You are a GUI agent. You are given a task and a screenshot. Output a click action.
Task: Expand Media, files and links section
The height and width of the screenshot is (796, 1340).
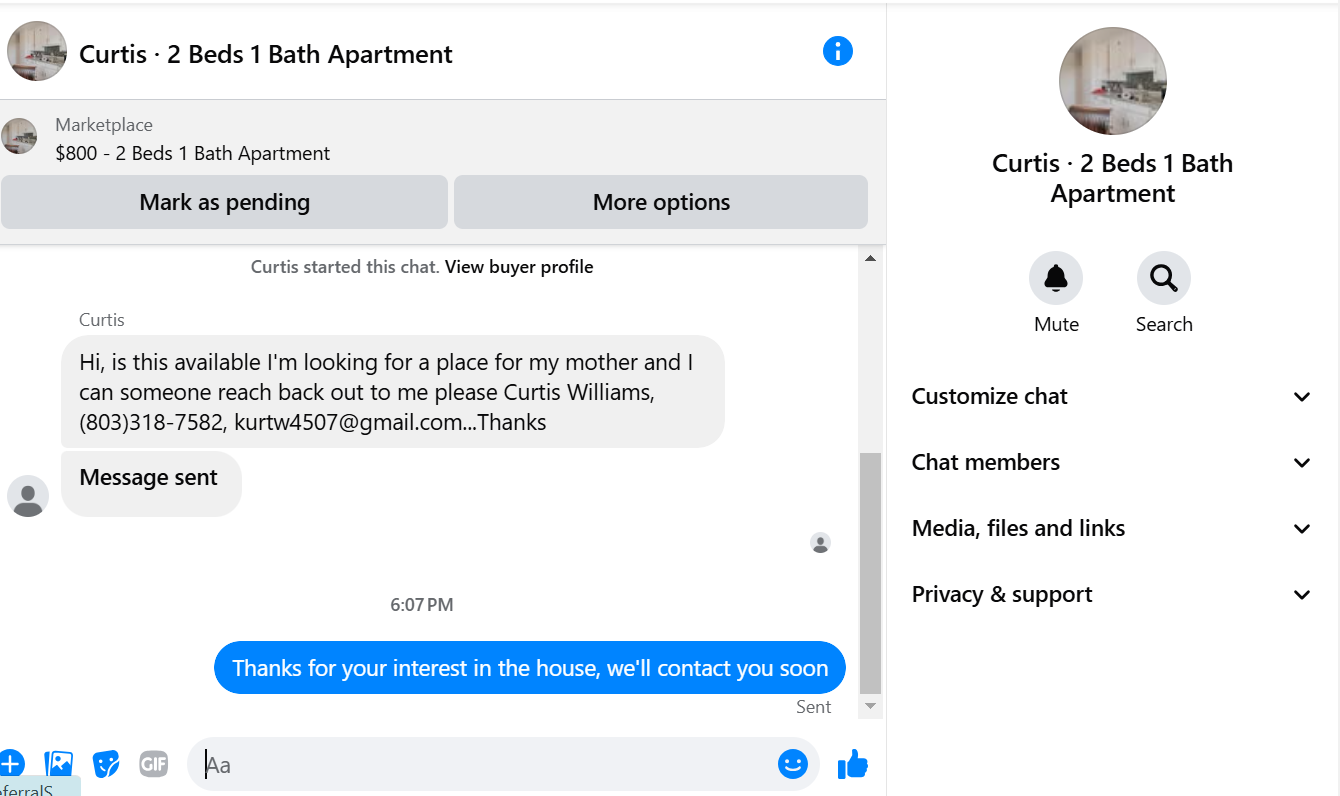1112,528
